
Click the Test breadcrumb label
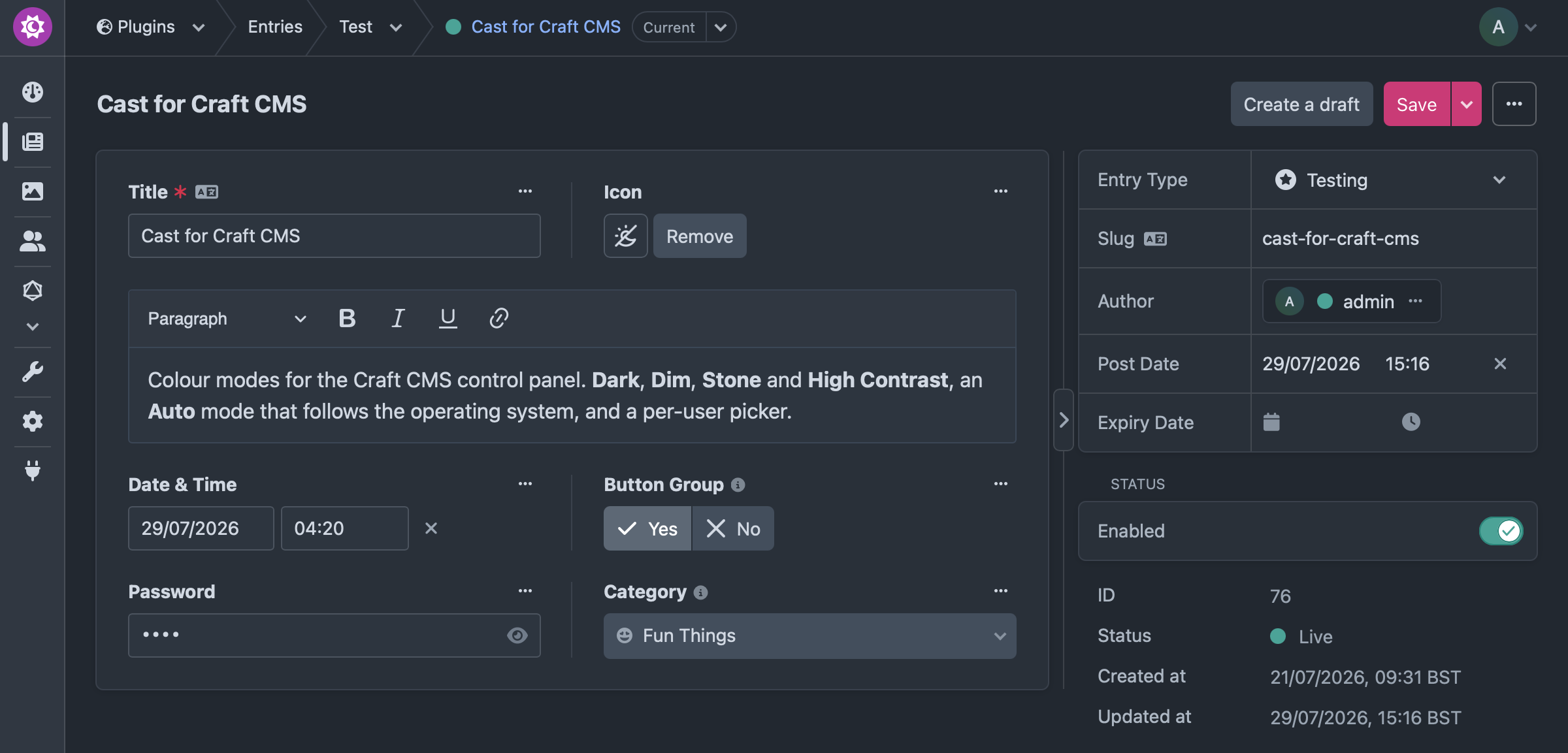[355, 27]
